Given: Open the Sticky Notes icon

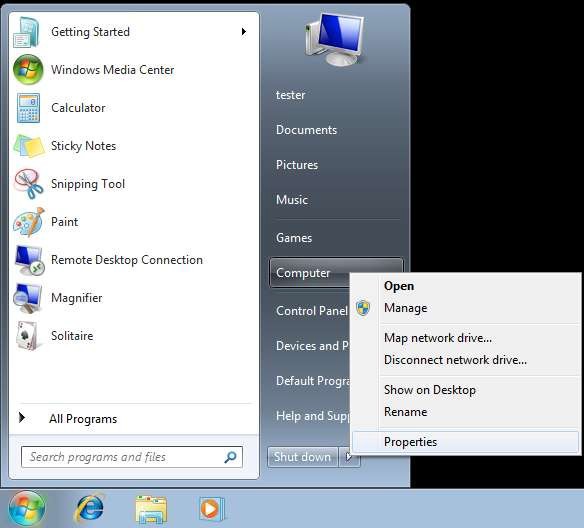Looking at the screenshot, I should click(x=29, y=146).
